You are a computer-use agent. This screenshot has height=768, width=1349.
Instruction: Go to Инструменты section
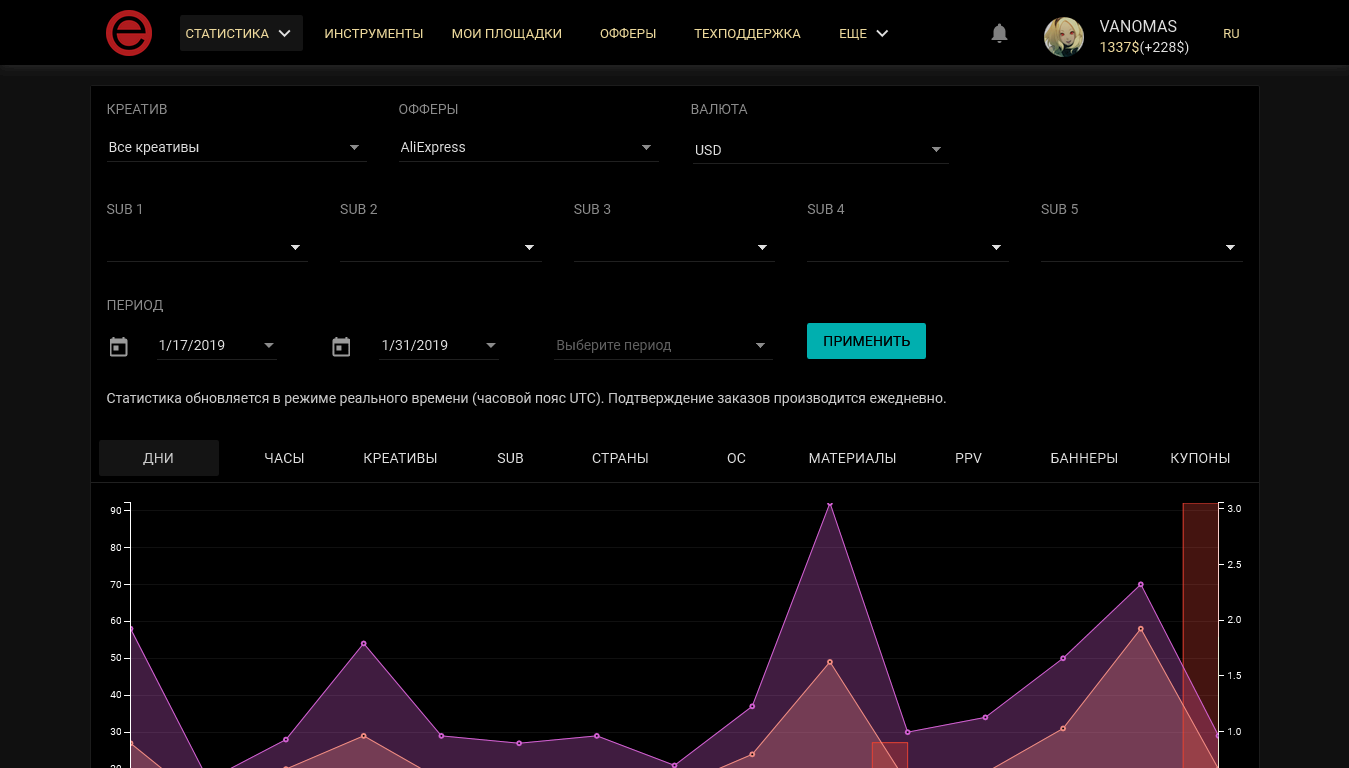coord(374,33)
